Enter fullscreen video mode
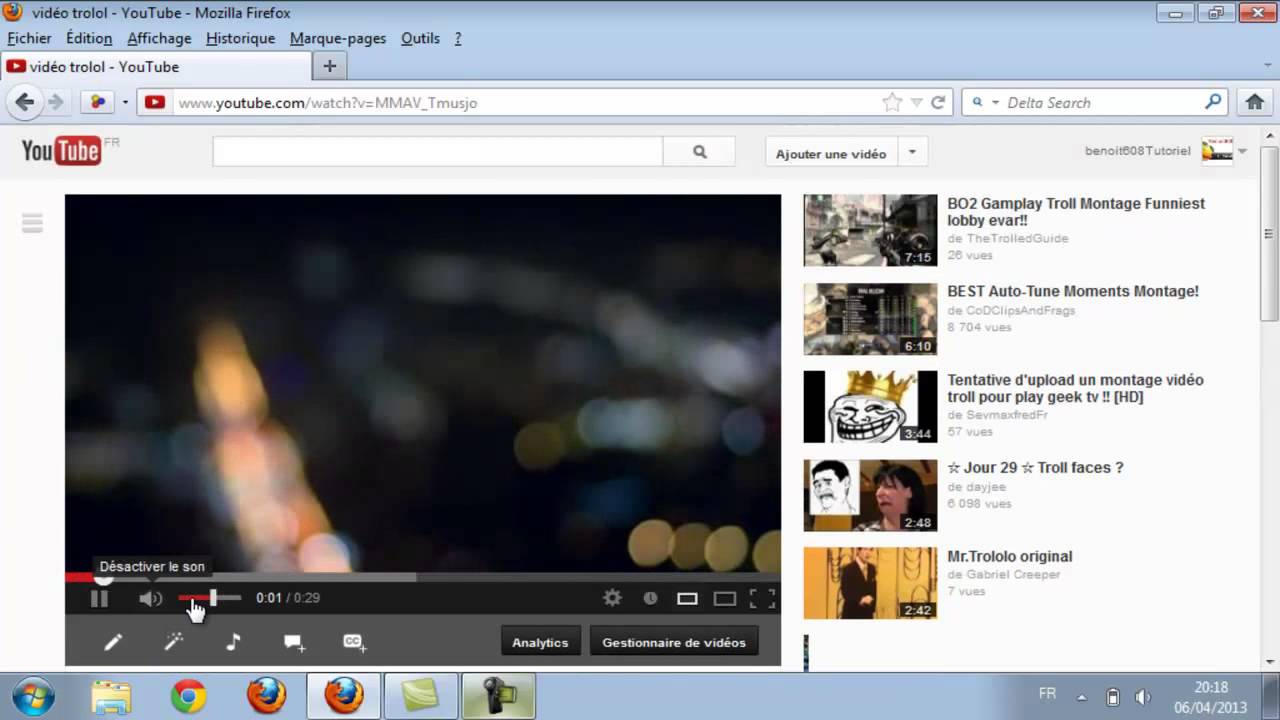The image size is (1280, 720). [x=762, y=598]
